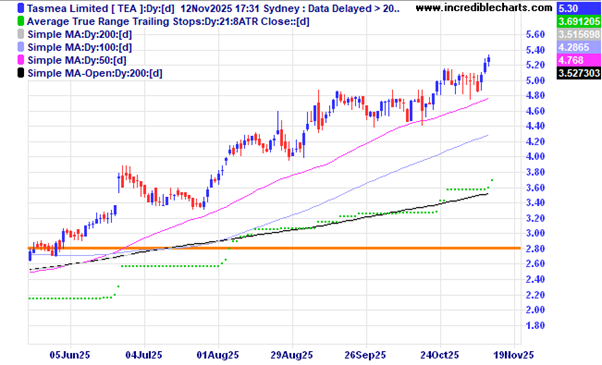Click the magenta Simple MA 50 legend marker
This screenshot has height=365, width=602.
[21, 60]
